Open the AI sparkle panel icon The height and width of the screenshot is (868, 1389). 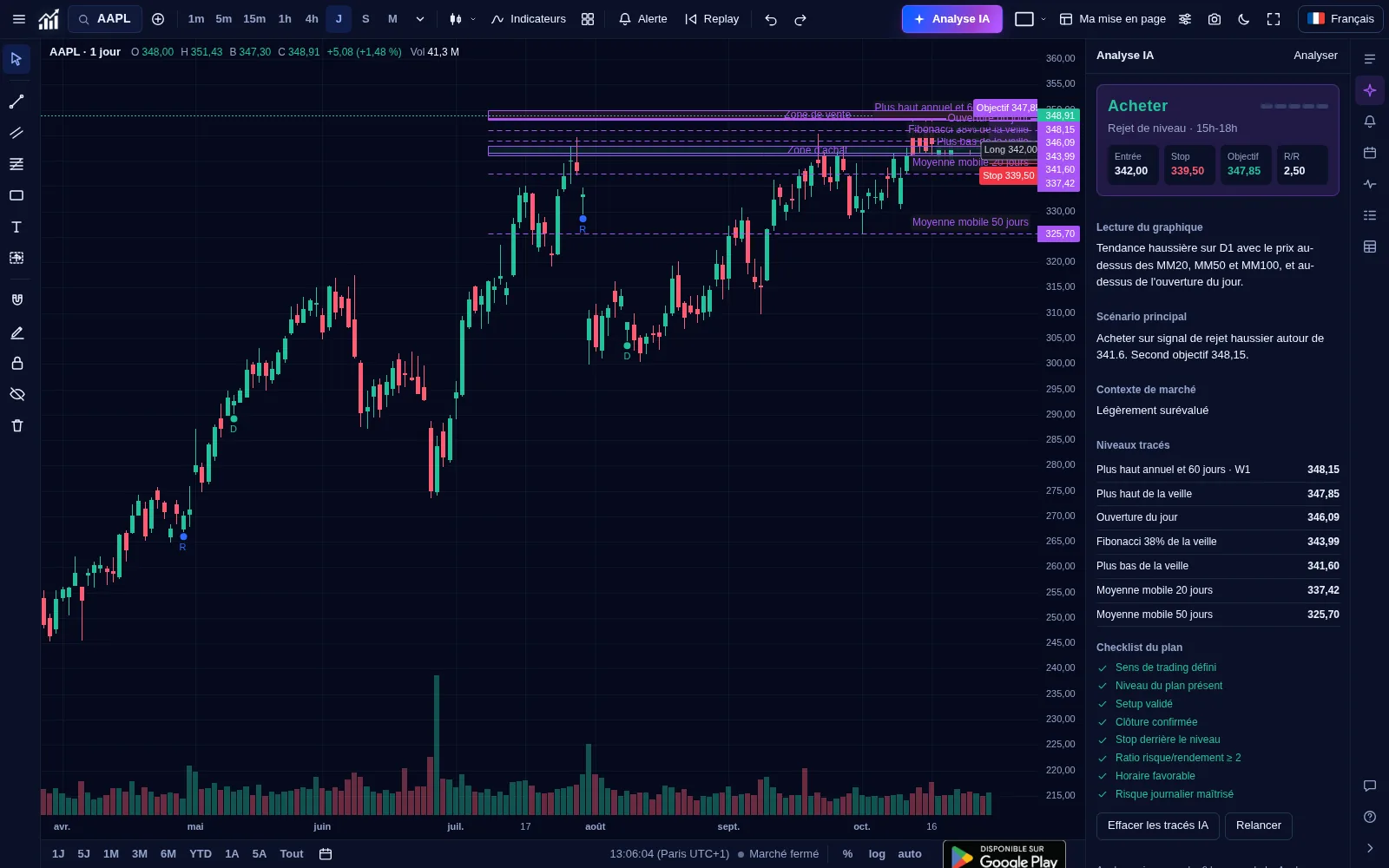[x=1370, y=90]
